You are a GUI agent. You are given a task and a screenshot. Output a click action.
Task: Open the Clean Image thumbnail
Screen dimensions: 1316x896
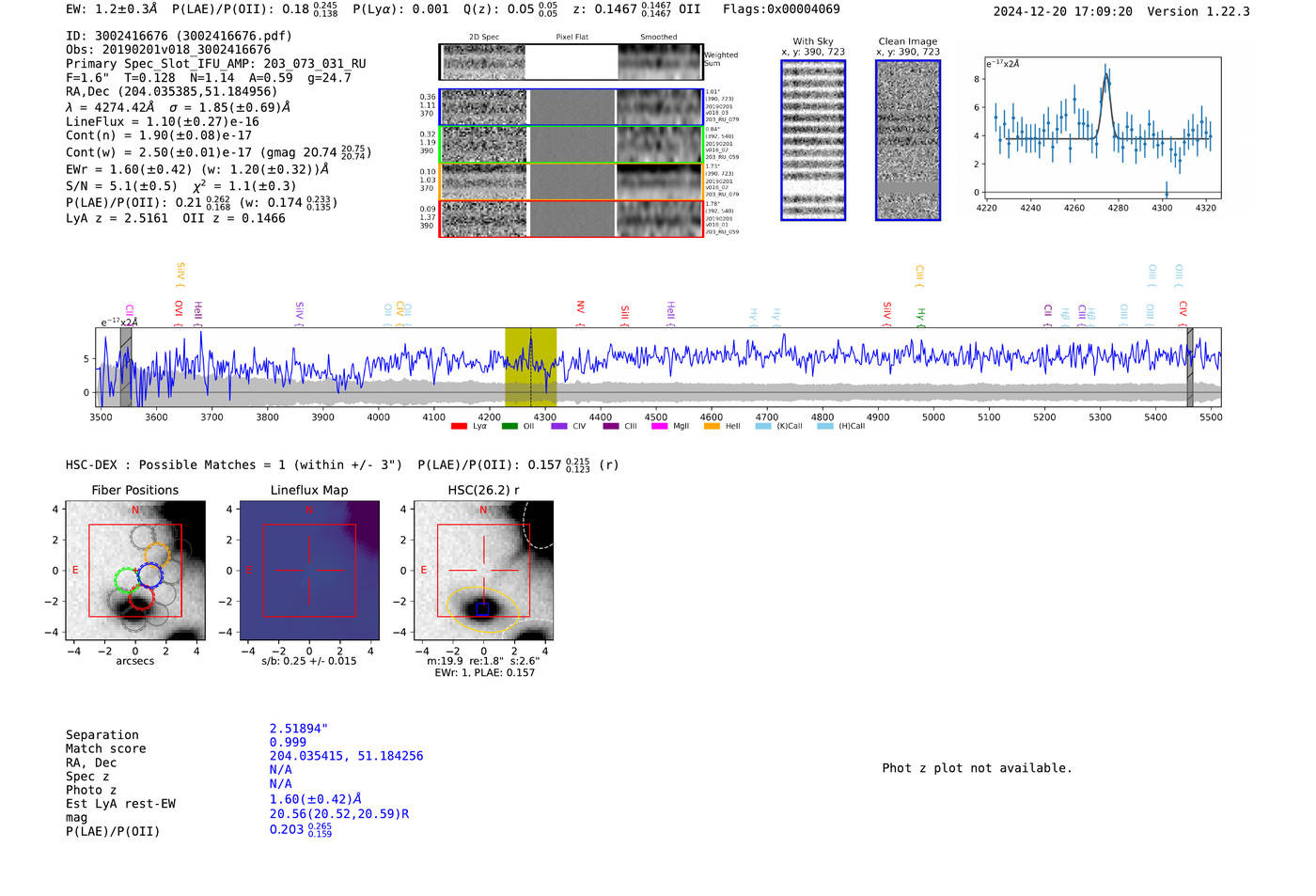[908, 140]
